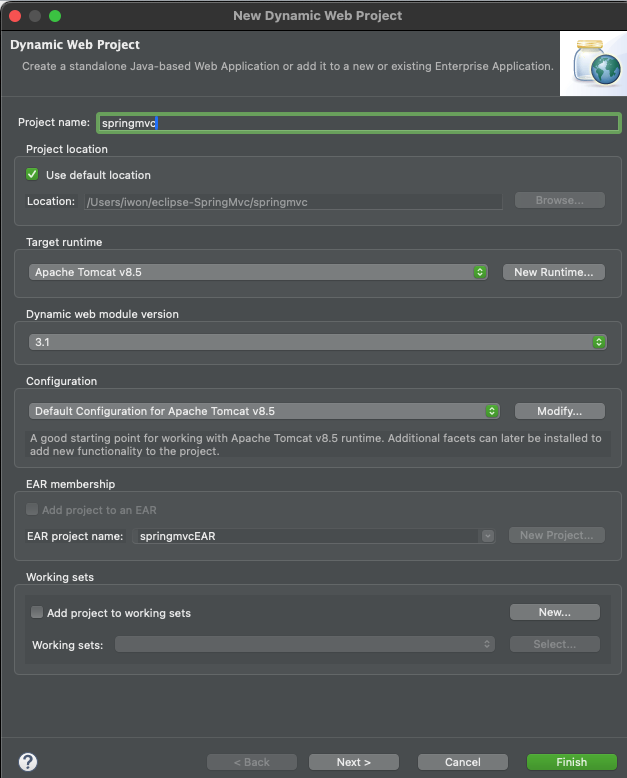
Task: Uncheck Use default location checkbox
Action: coord(32,175)
